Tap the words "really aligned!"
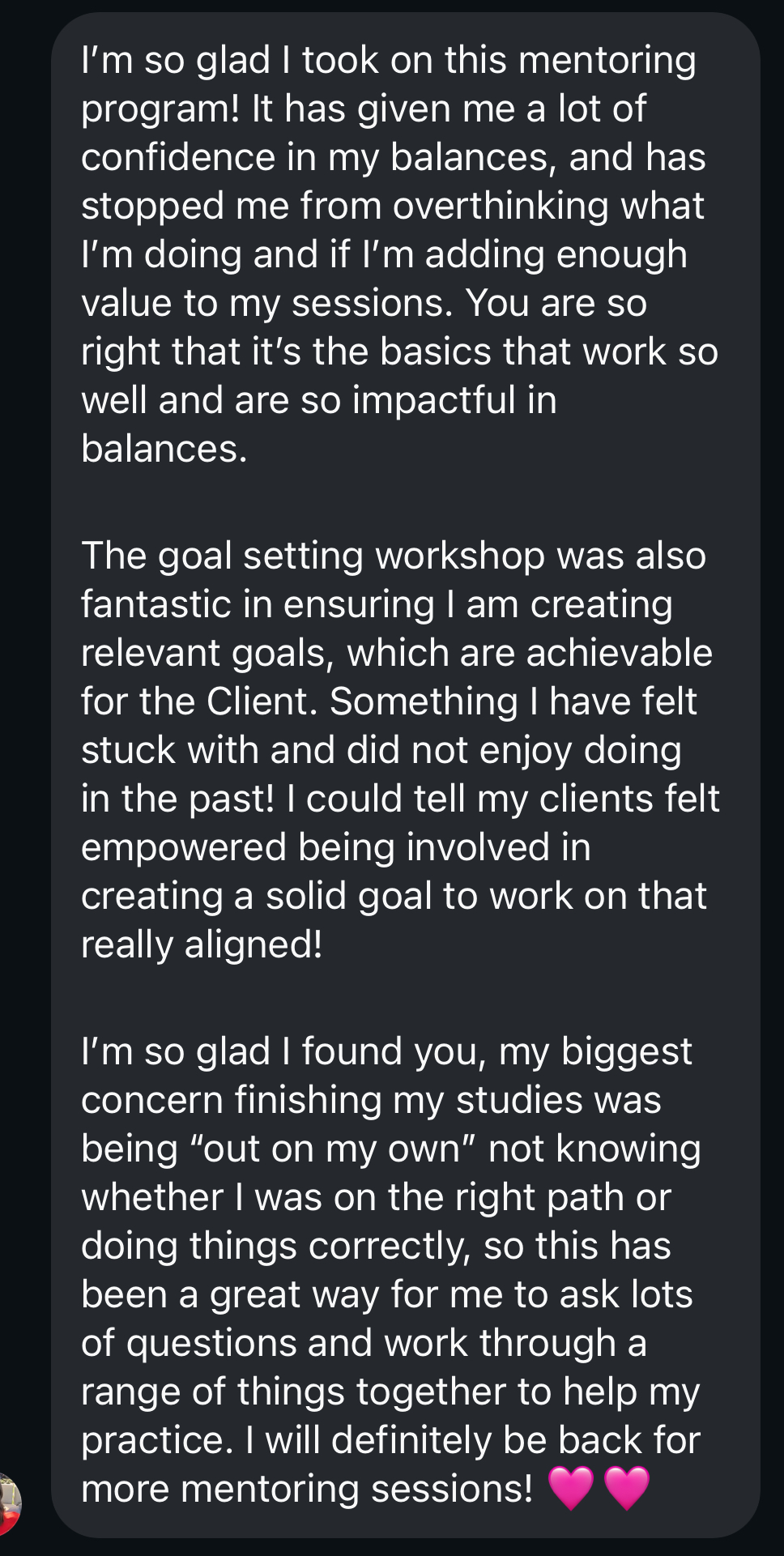 [x=202, y=944]
